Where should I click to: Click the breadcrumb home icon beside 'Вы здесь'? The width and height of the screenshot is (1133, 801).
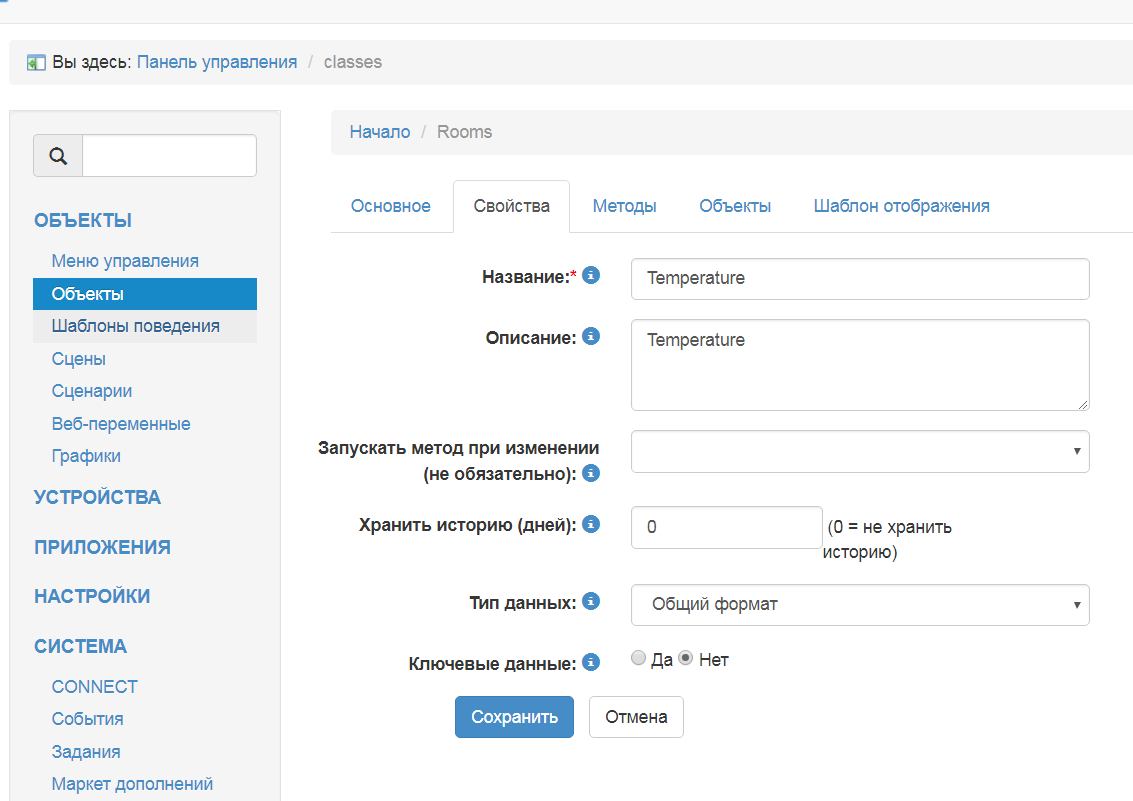pos(36,63)
